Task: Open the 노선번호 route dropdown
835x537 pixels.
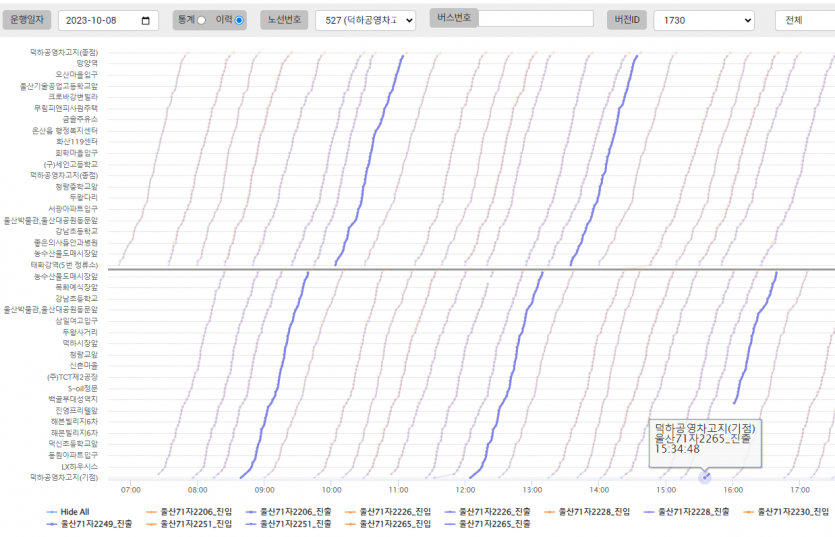Action: click(x=365, y=21)
